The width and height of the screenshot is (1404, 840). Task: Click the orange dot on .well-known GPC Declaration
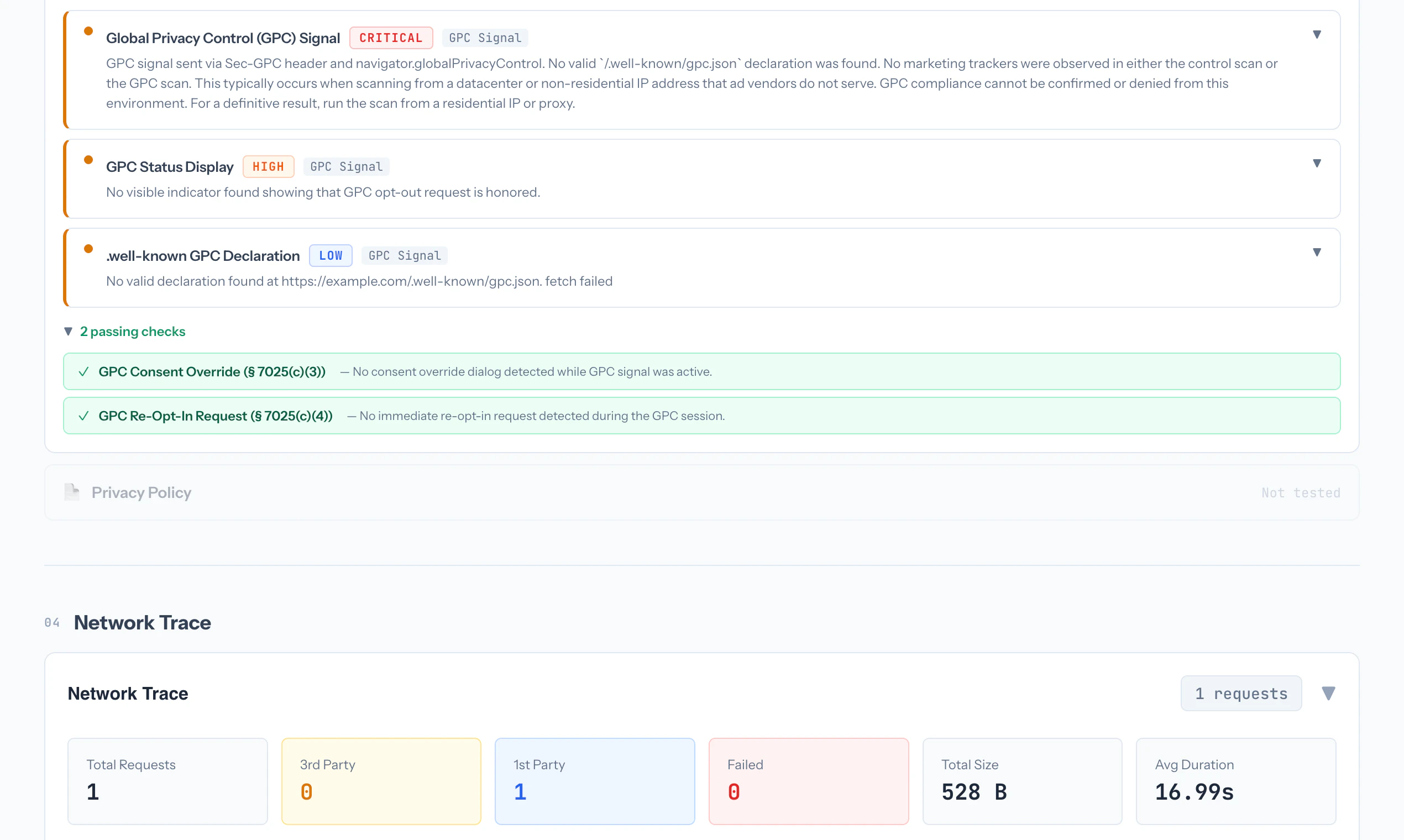(x=88, y=249)
